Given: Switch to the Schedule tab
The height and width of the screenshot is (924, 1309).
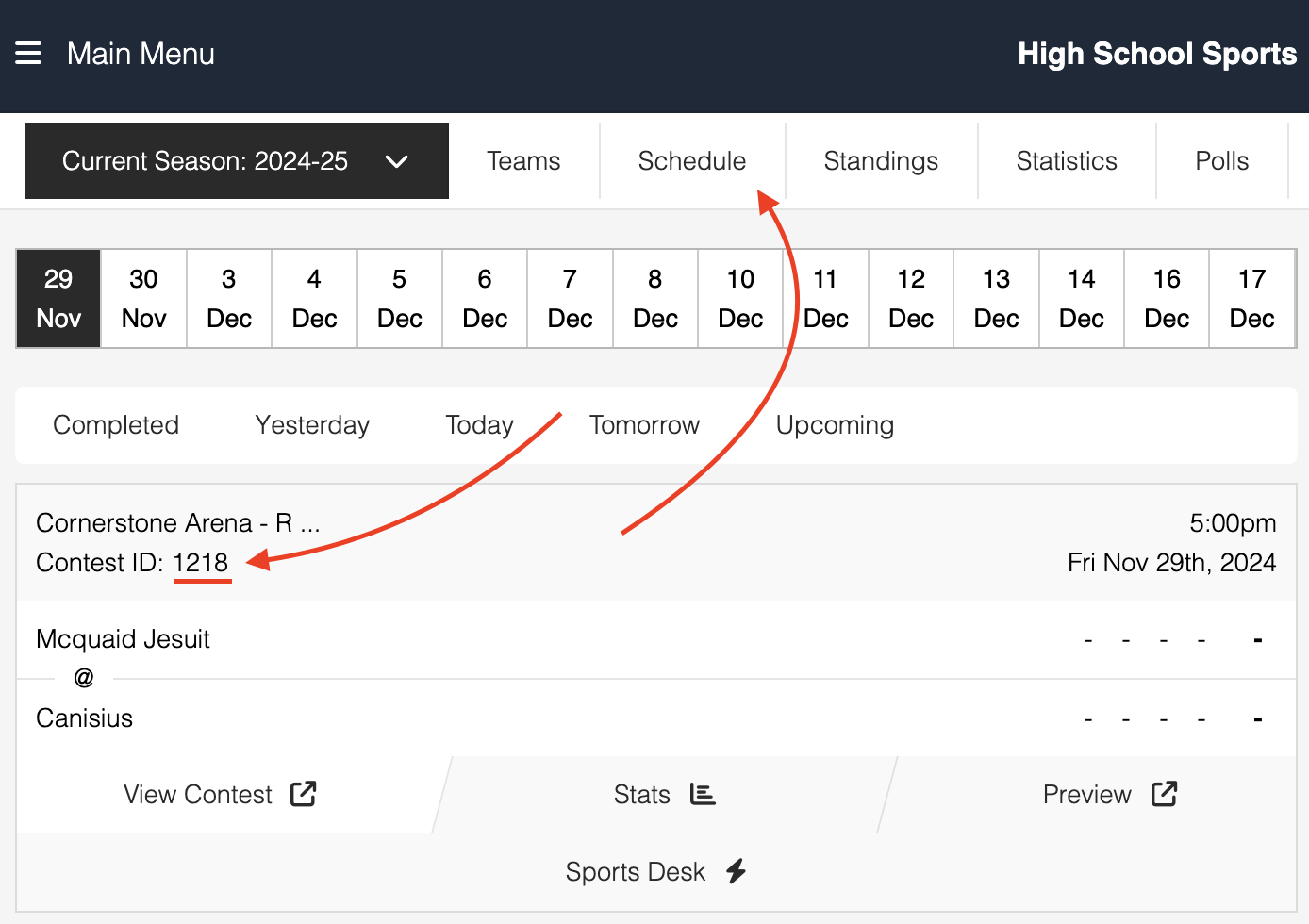Looking at the screenshot, I should point(691,161).
